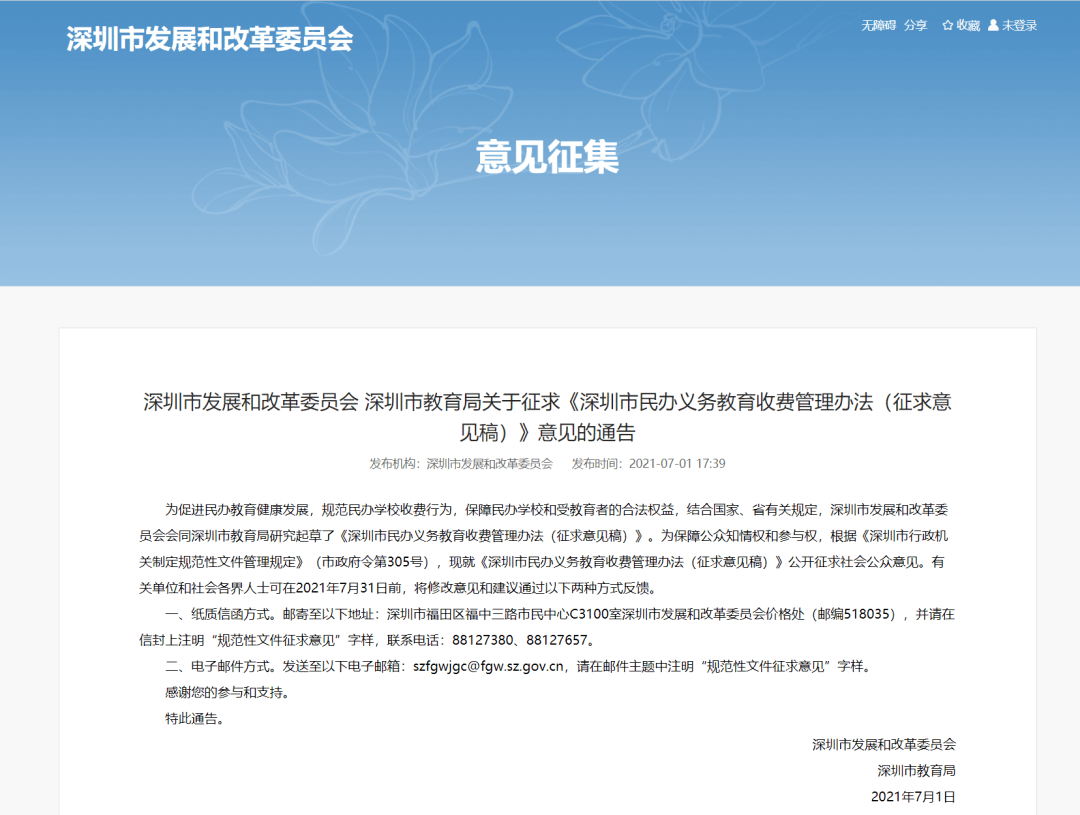Viewport: 1080px width, 815px height.
Task: Click the user avatar icon beside 未登录
Action: tap(993, 26)
